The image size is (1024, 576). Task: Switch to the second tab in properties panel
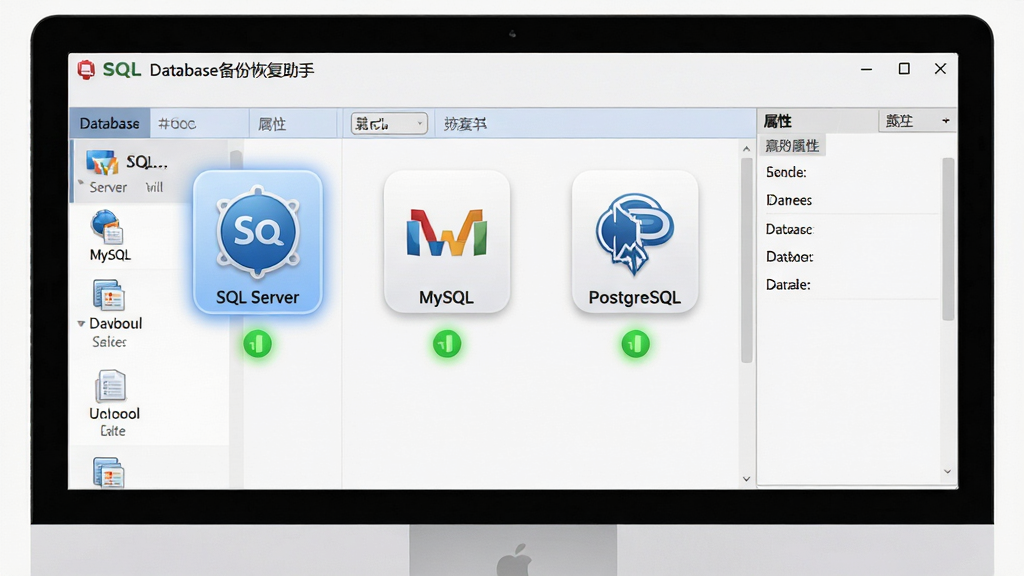pos(899,121)
